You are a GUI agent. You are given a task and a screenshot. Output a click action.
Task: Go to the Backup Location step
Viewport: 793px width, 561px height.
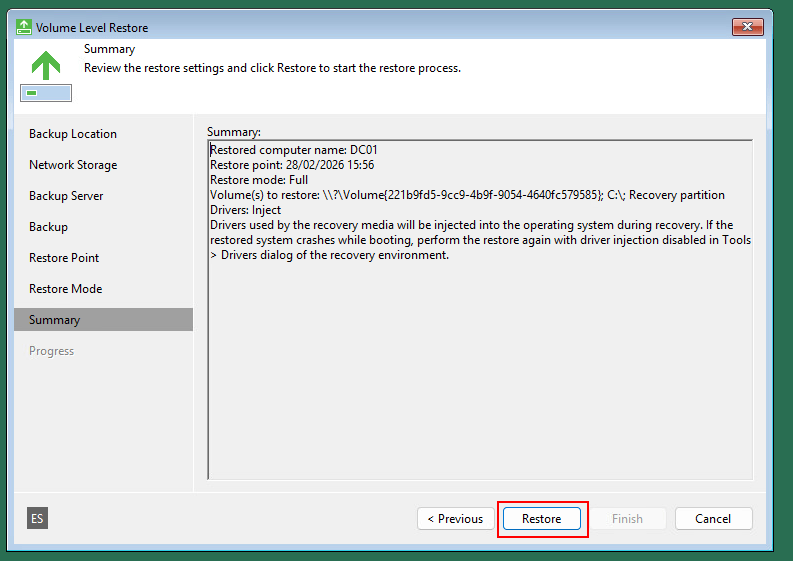tap(73, 134)
